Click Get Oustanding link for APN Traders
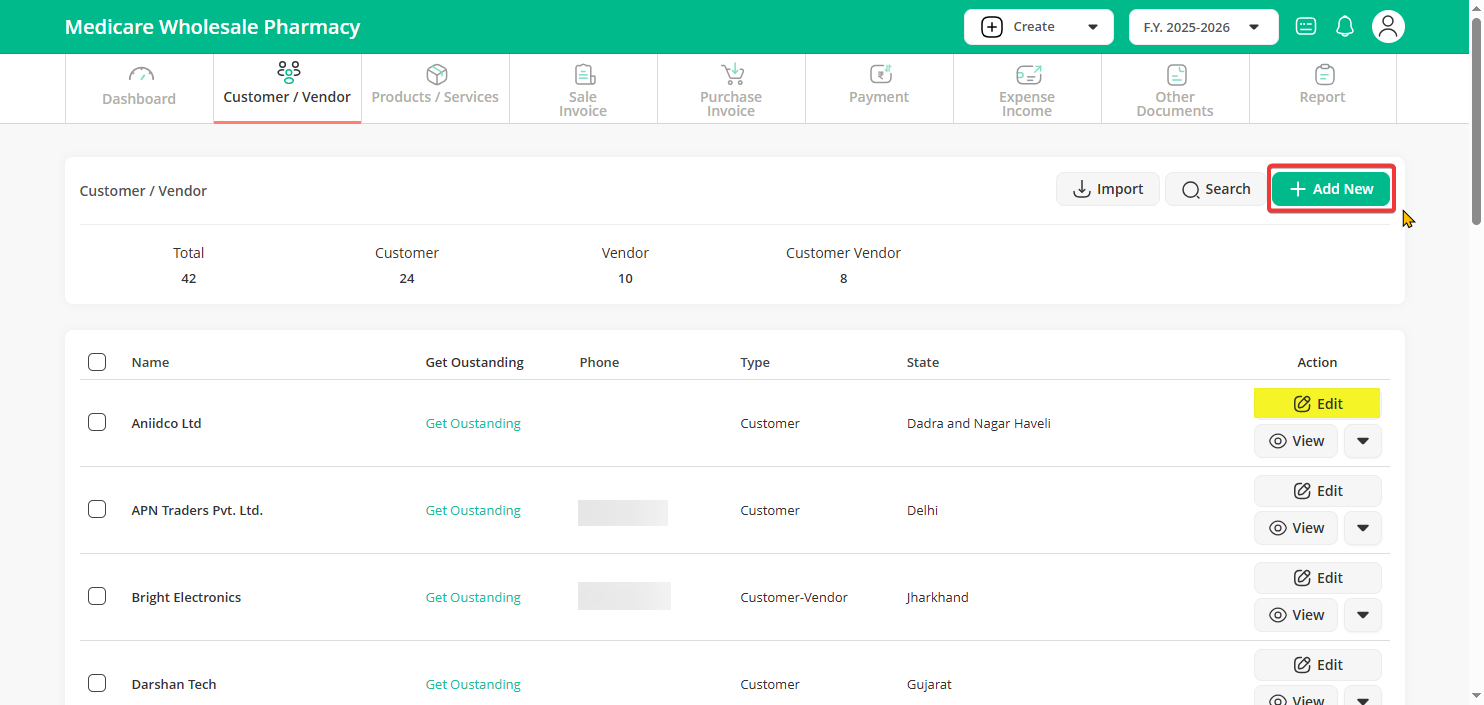1484x705 pixels. click(x=473, y=510)
